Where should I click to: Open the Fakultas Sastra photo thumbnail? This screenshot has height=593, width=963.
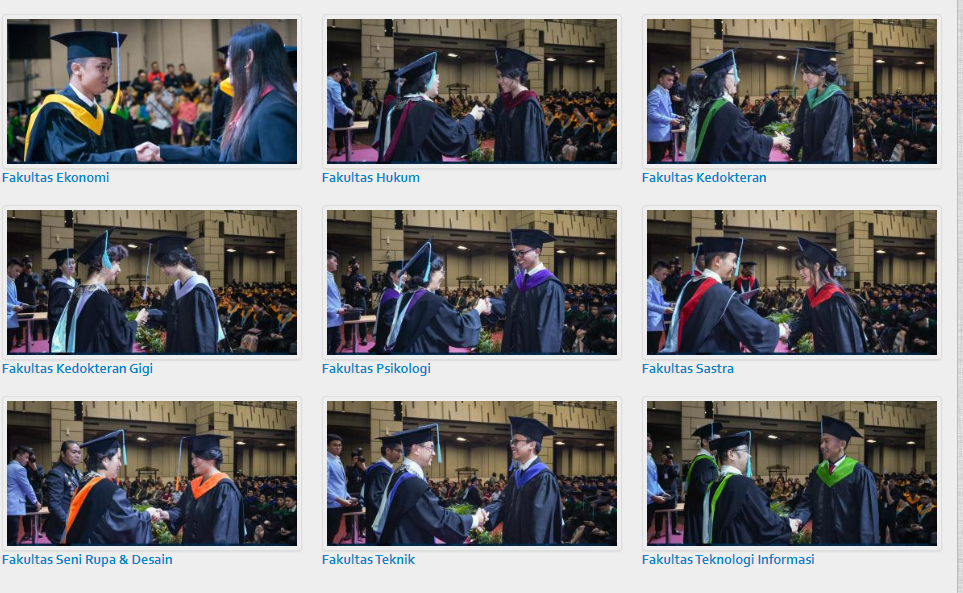coord(792,282)
